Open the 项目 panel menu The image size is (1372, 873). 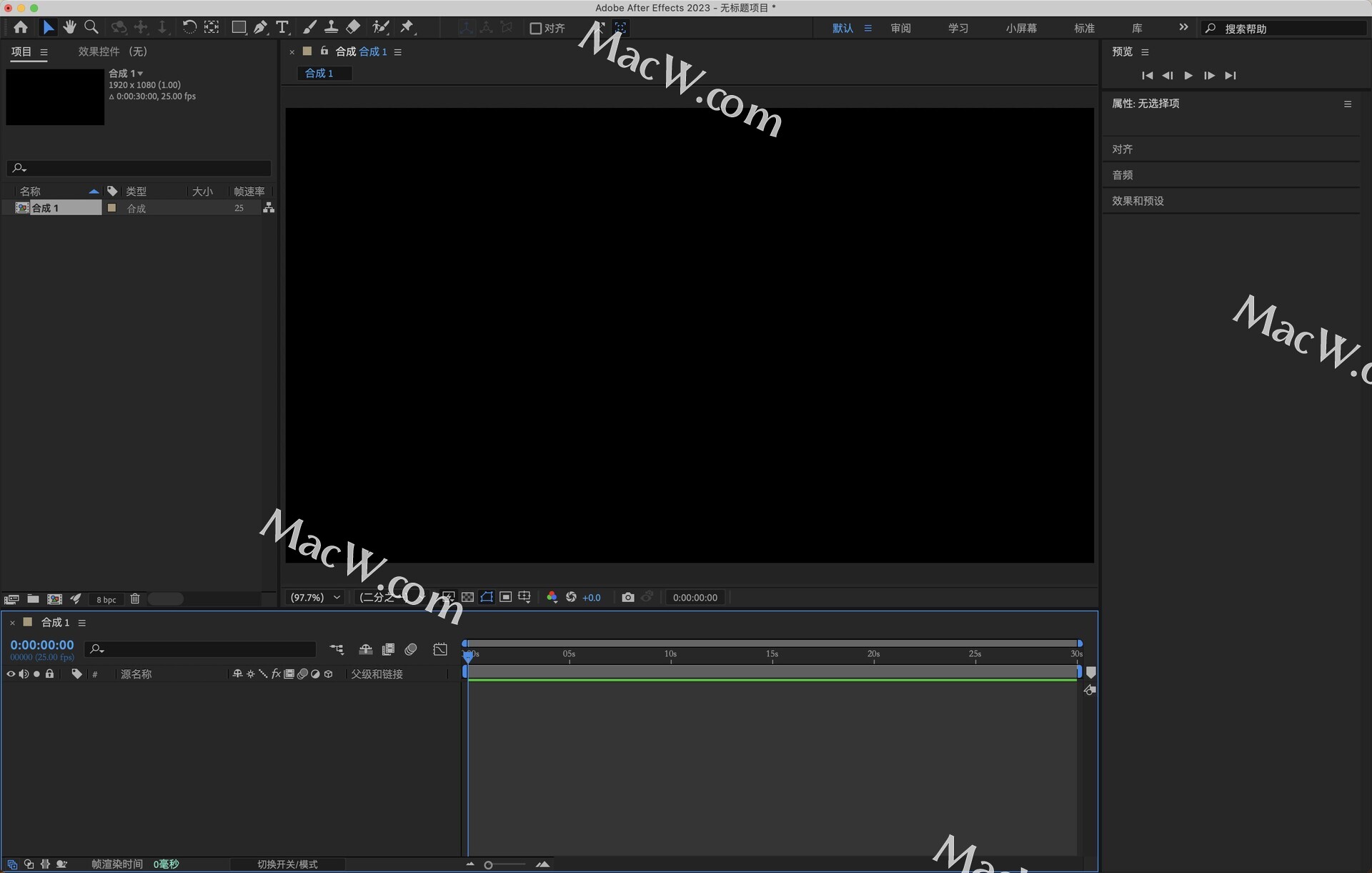(x=44, y=52)
